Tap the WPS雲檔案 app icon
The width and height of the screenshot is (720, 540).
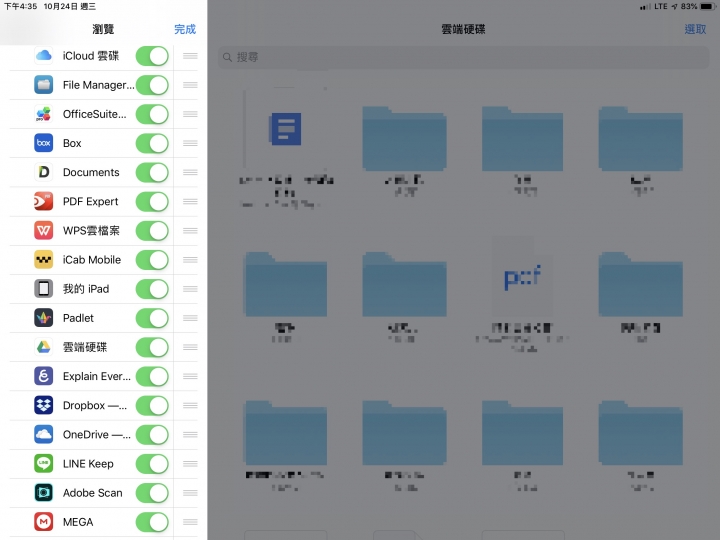click(44, 231)
